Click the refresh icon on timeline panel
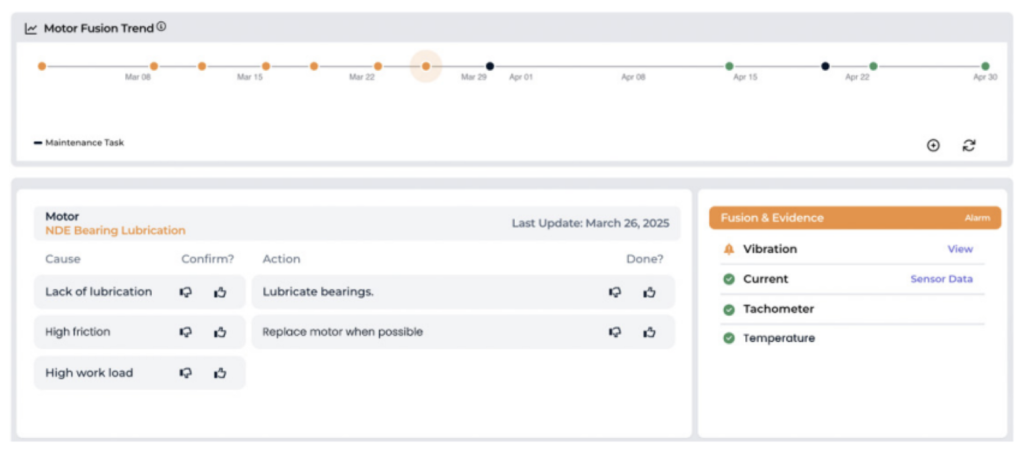The height and width of the screenshot is (456, 1024). point(968,145)
